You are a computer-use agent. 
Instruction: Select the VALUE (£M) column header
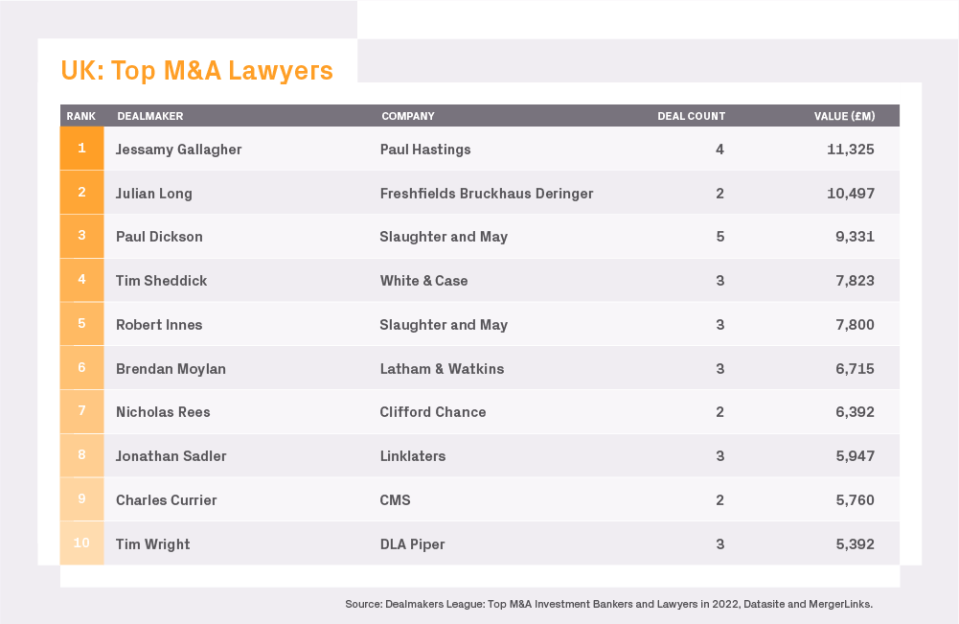tap(844, 116)
